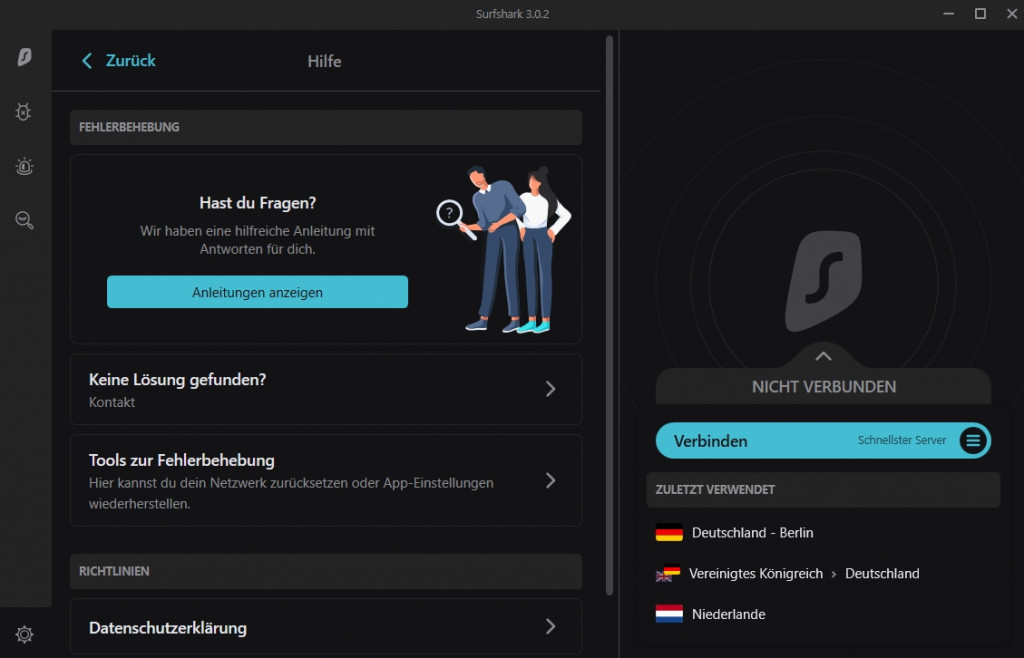Screen dimensions: 1024x658
Task: Click the FEHLERBEHEBUNG section header
Action: (x=326, y=127)
